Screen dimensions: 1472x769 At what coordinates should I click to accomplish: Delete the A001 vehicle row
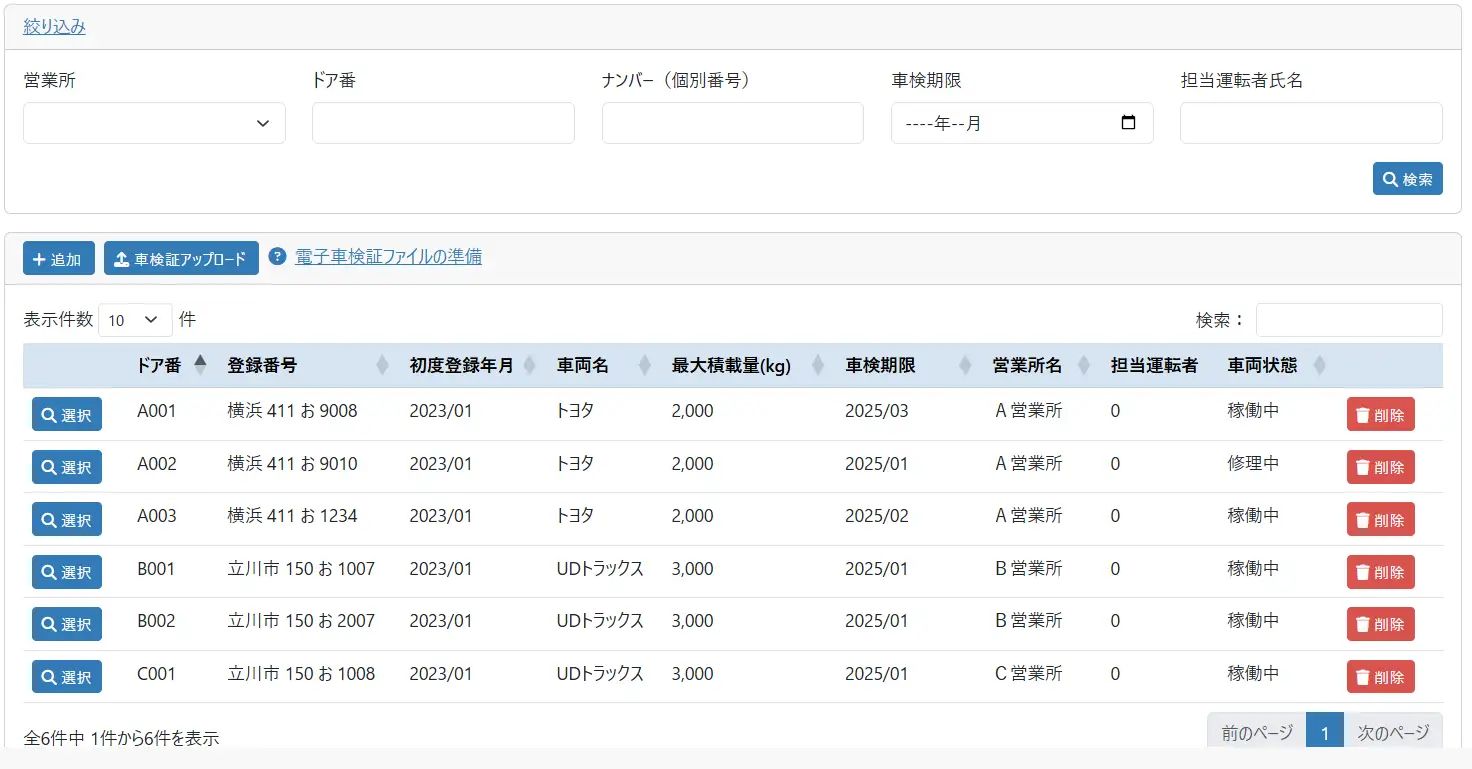click(1380, 414)
